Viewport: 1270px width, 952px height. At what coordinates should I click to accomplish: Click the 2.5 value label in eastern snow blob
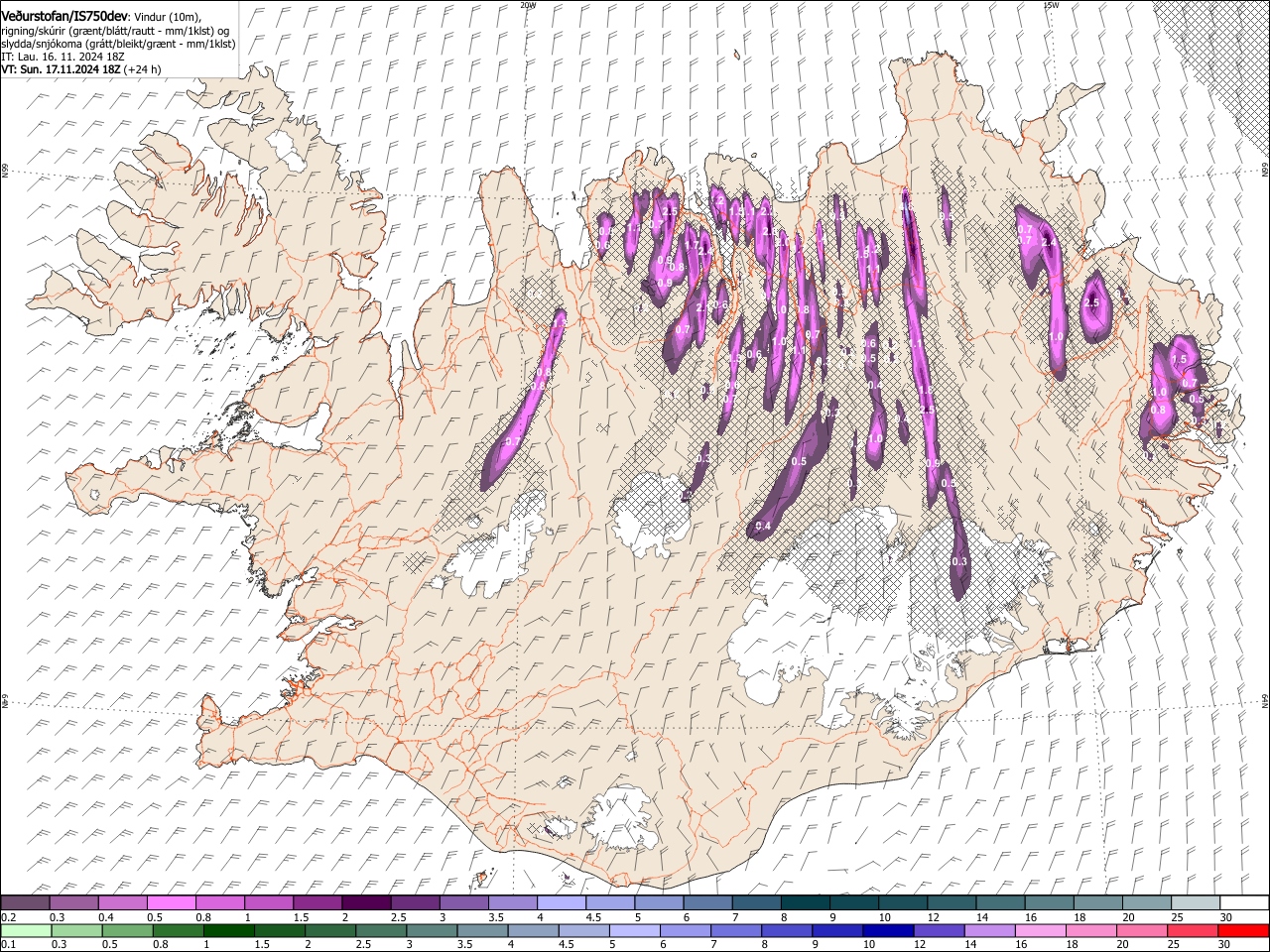[1093, 303]
